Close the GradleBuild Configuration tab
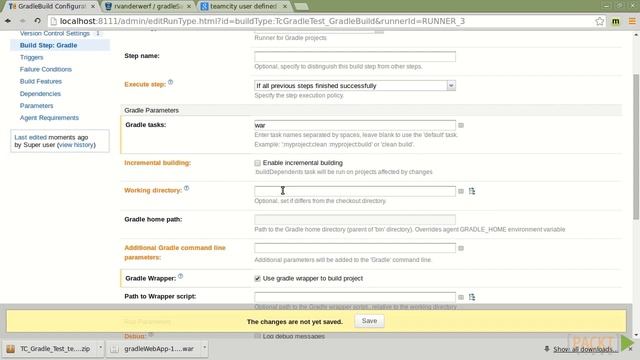 coord(93,7)
